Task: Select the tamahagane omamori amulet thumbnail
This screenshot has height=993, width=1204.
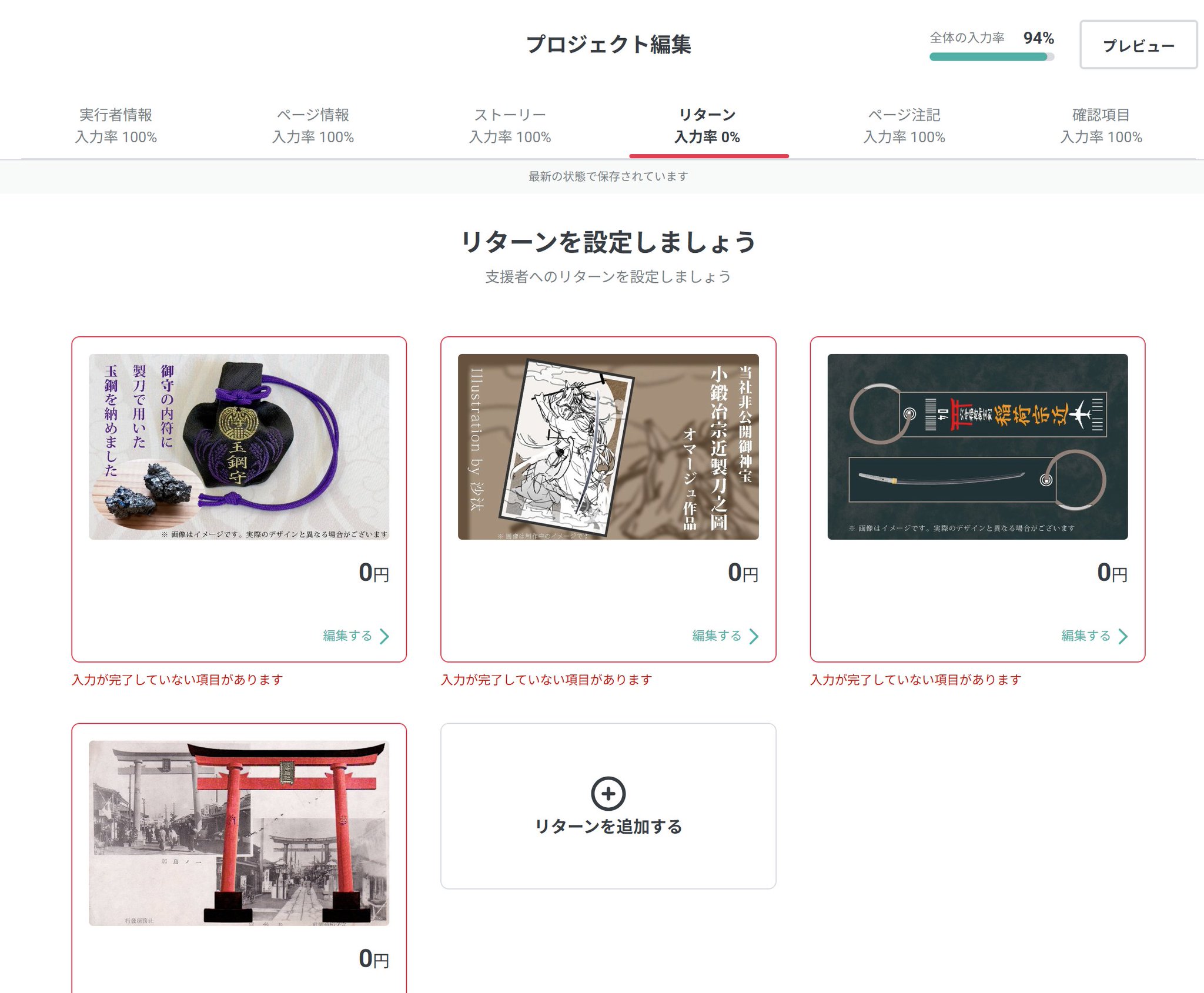Action: pos(239,446)
